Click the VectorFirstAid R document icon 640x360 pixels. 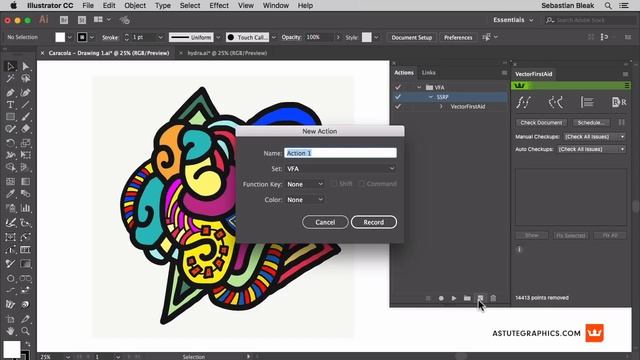point(619,102)
